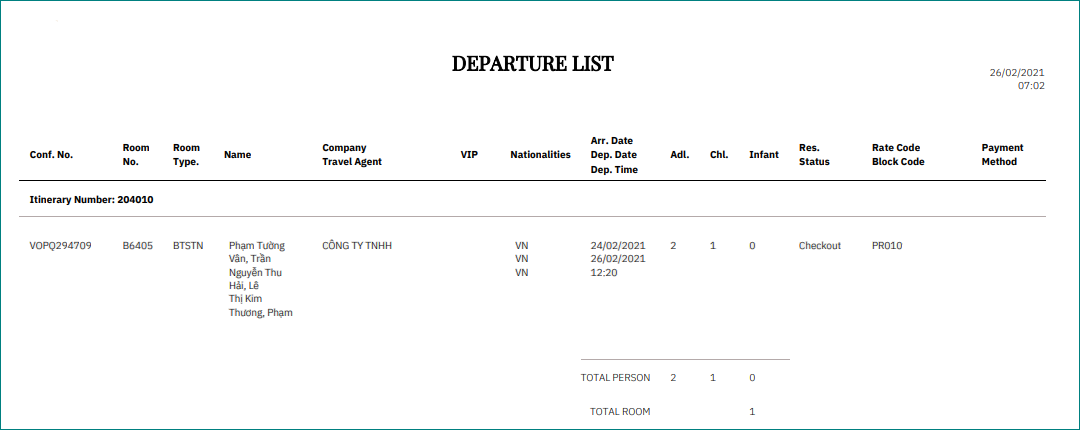
Task: Select confirmation number VOPQ294709
Action: tap(61, 245)
